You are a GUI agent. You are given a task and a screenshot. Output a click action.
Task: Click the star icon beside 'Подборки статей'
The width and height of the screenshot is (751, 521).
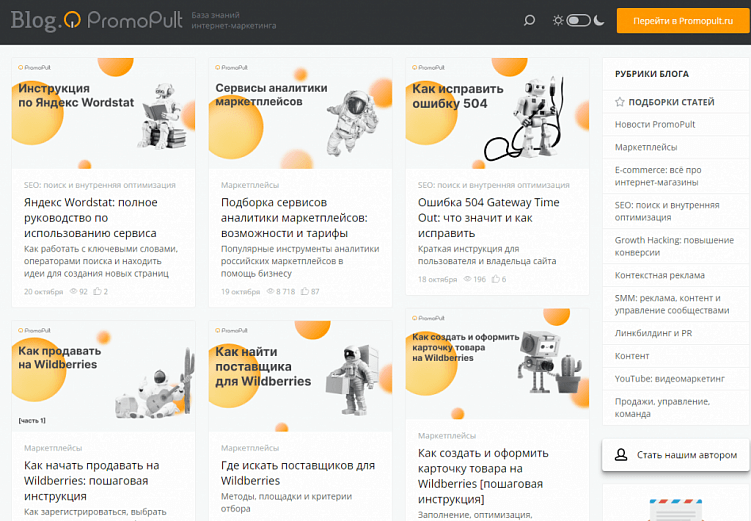(620, 102)
